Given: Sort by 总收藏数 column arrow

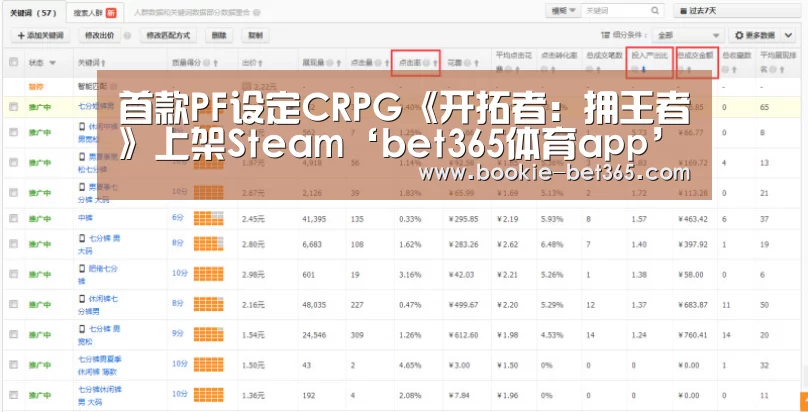Looking at the screenshot, I should (x=734, y=71).
